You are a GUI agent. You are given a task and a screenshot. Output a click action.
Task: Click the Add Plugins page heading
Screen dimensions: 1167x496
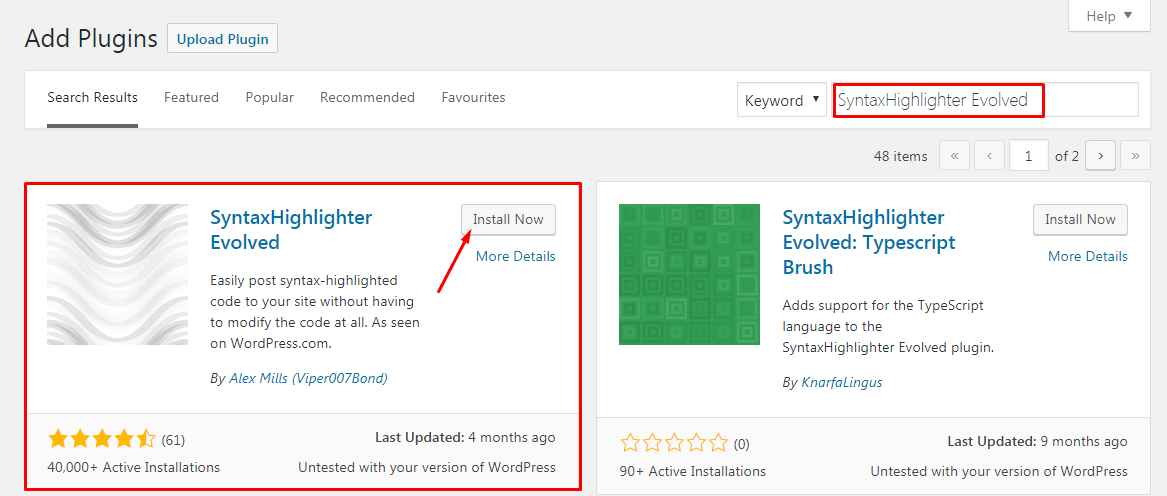point(91,39)
